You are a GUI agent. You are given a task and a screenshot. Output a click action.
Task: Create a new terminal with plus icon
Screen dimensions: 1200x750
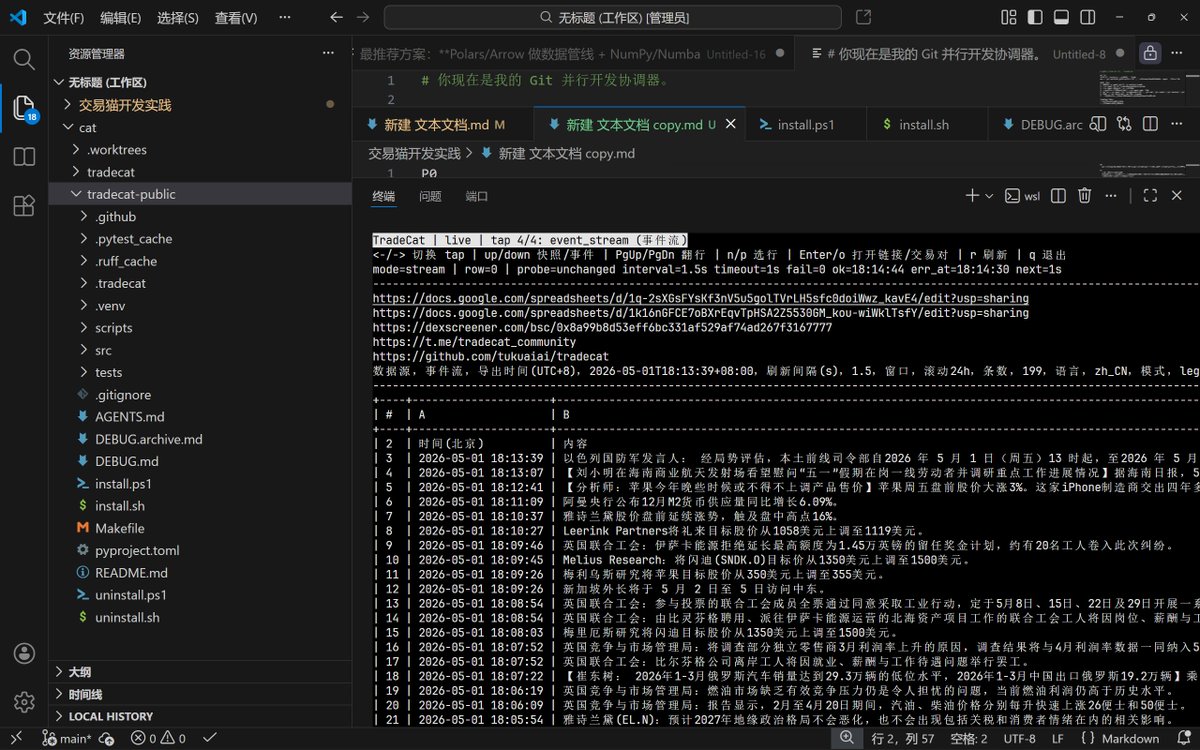tap(972, 196)
